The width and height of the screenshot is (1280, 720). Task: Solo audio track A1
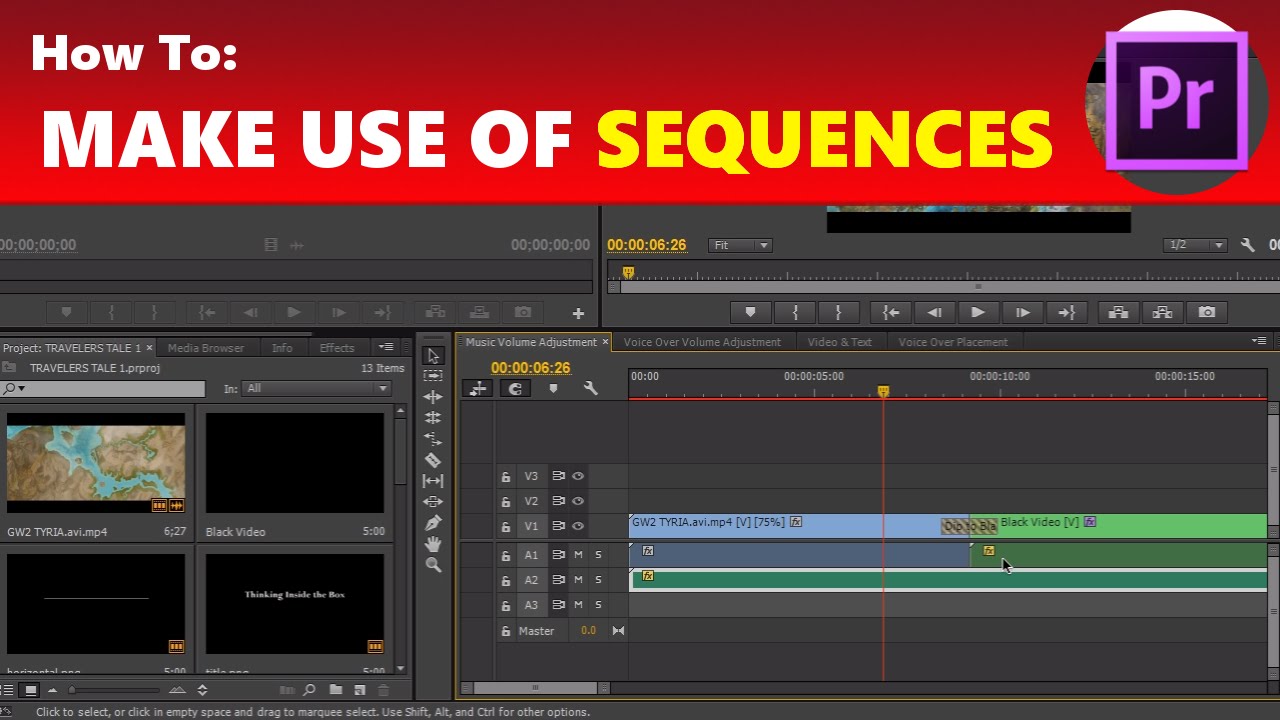click(599, 555)
